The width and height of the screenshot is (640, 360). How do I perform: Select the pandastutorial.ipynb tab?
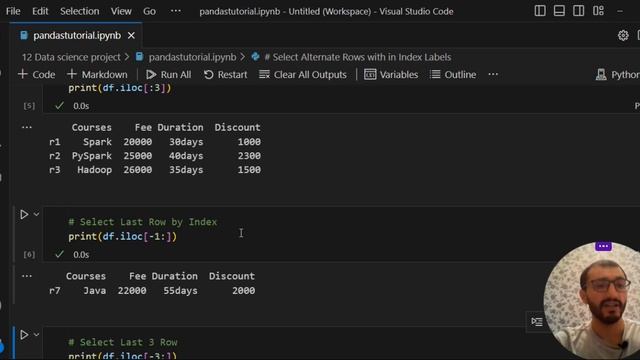pos(77,36)
